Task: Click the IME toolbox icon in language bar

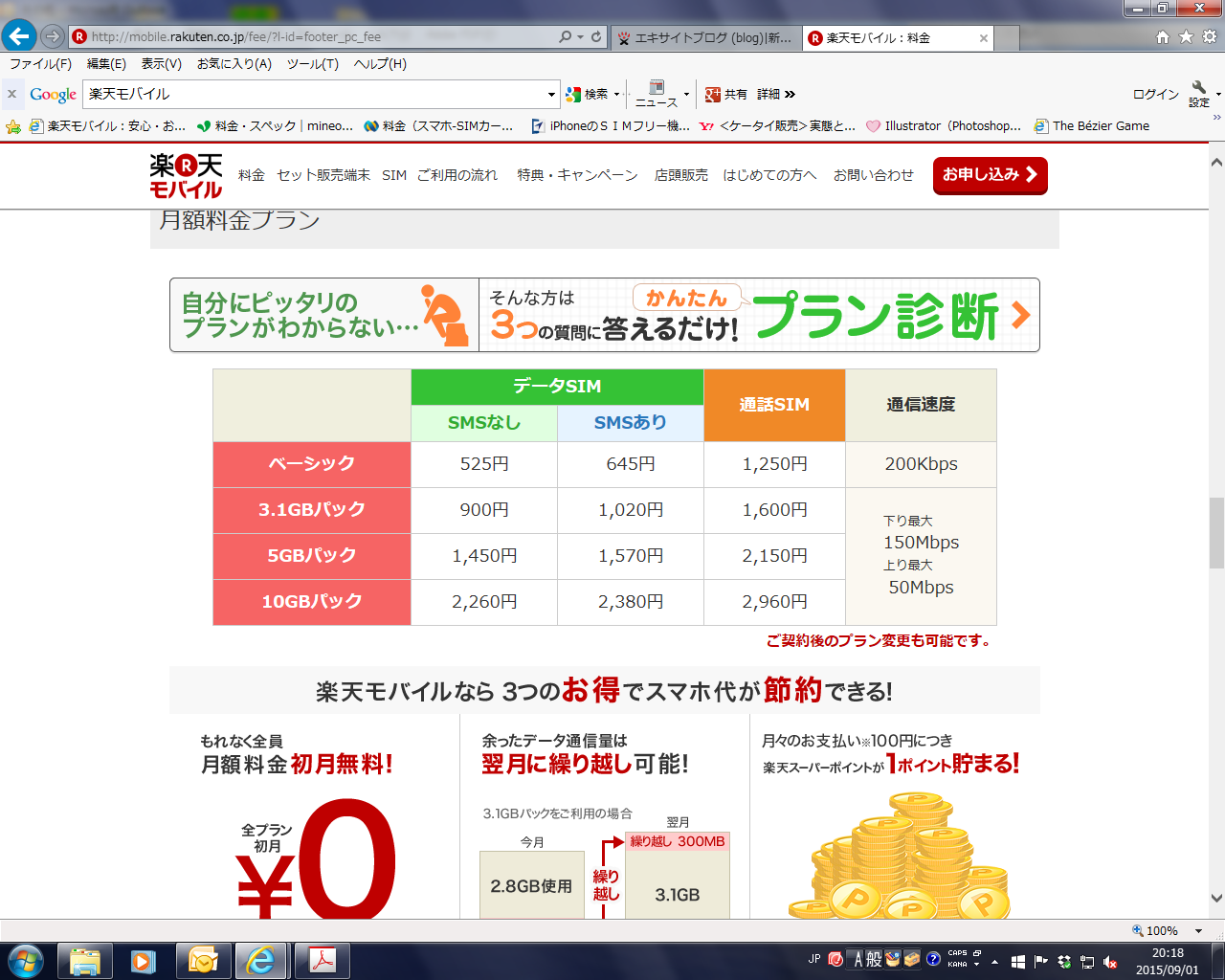Action: [x=912, y=959]
